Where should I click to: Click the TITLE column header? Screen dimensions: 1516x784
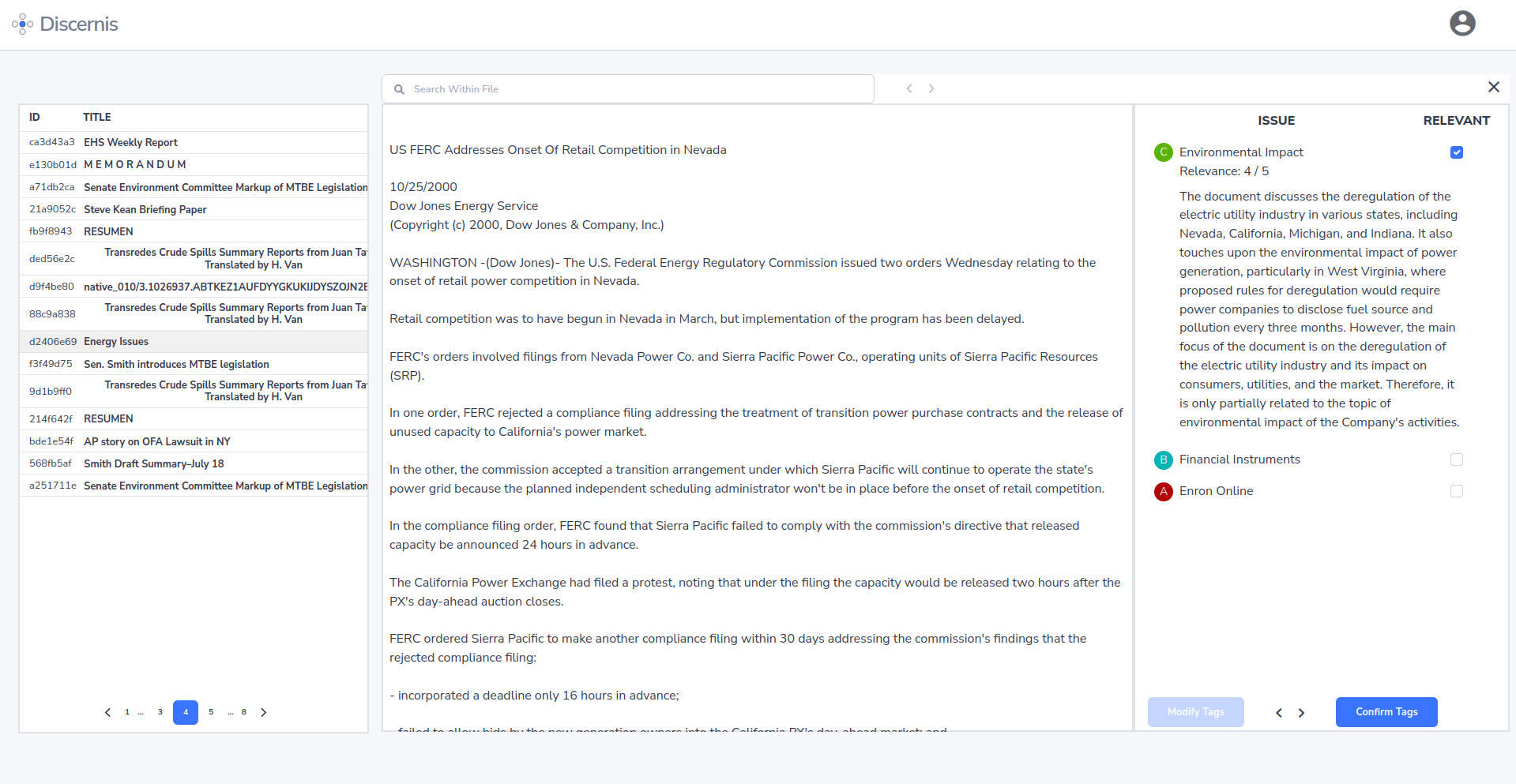click(x=97, y=117)
